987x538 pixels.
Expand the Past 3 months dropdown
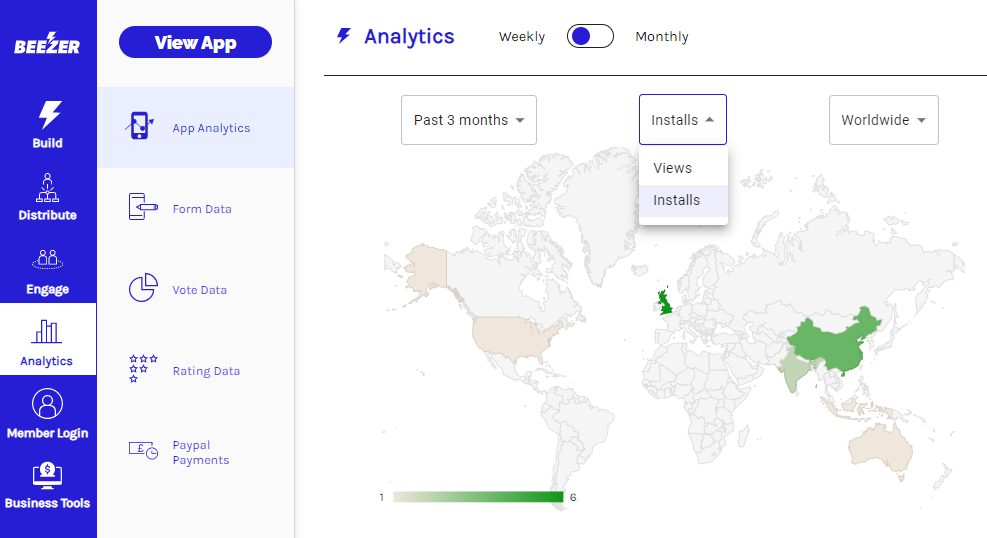pyautogui.click(x=469, y=120)
